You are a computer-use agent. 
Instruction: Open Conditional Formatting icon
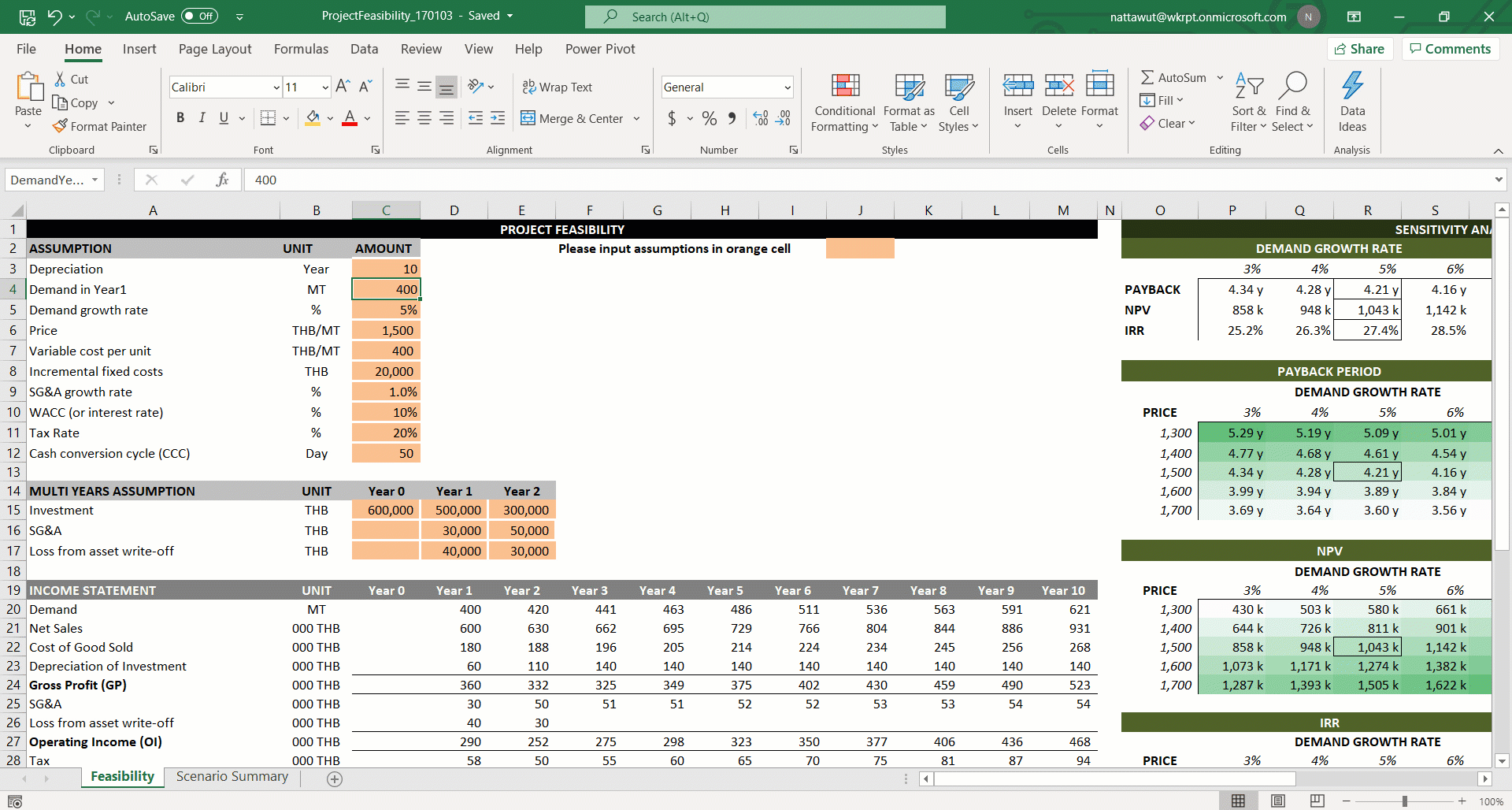pos(845,85)
